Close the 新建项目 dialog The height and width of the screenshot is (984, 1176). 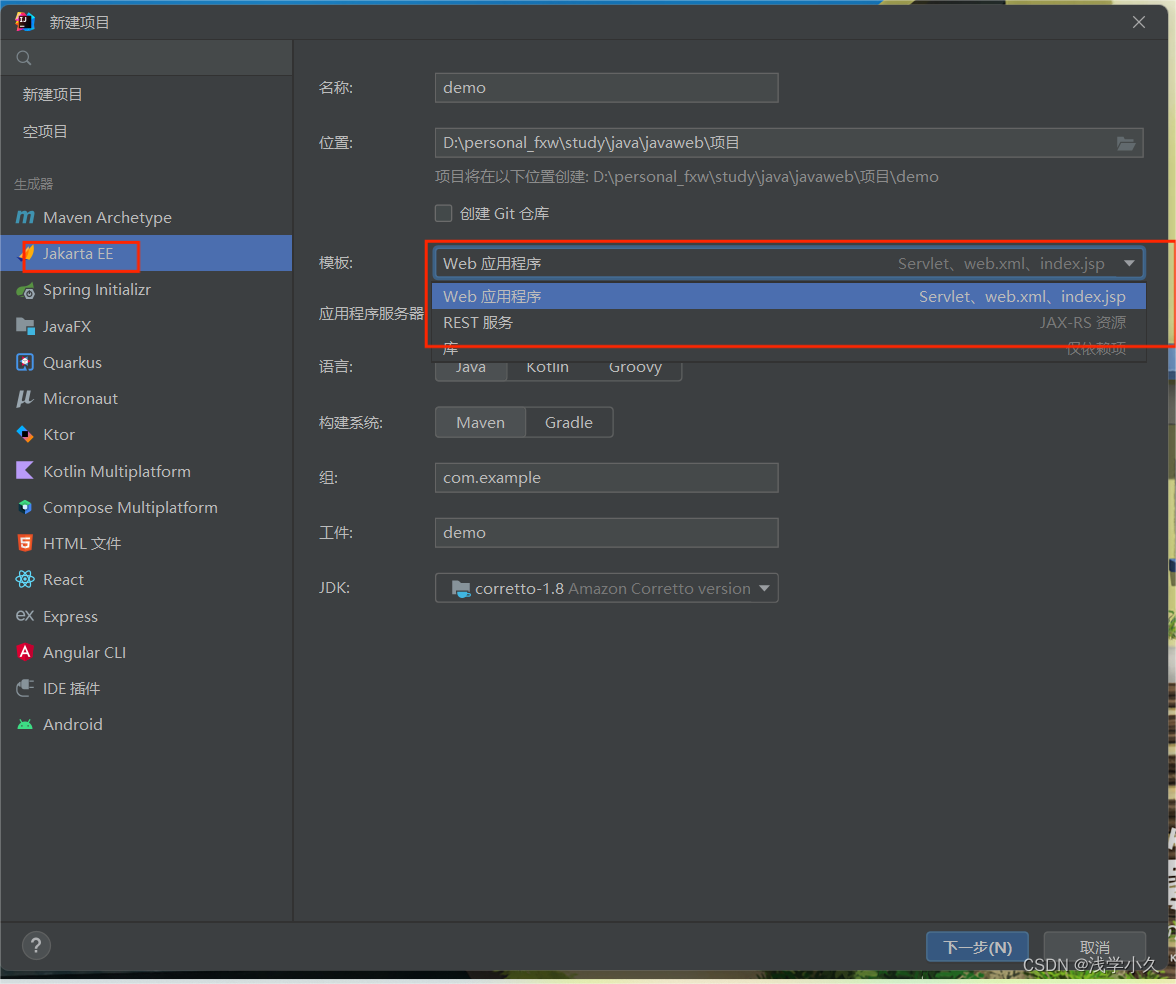[1138, 22]
